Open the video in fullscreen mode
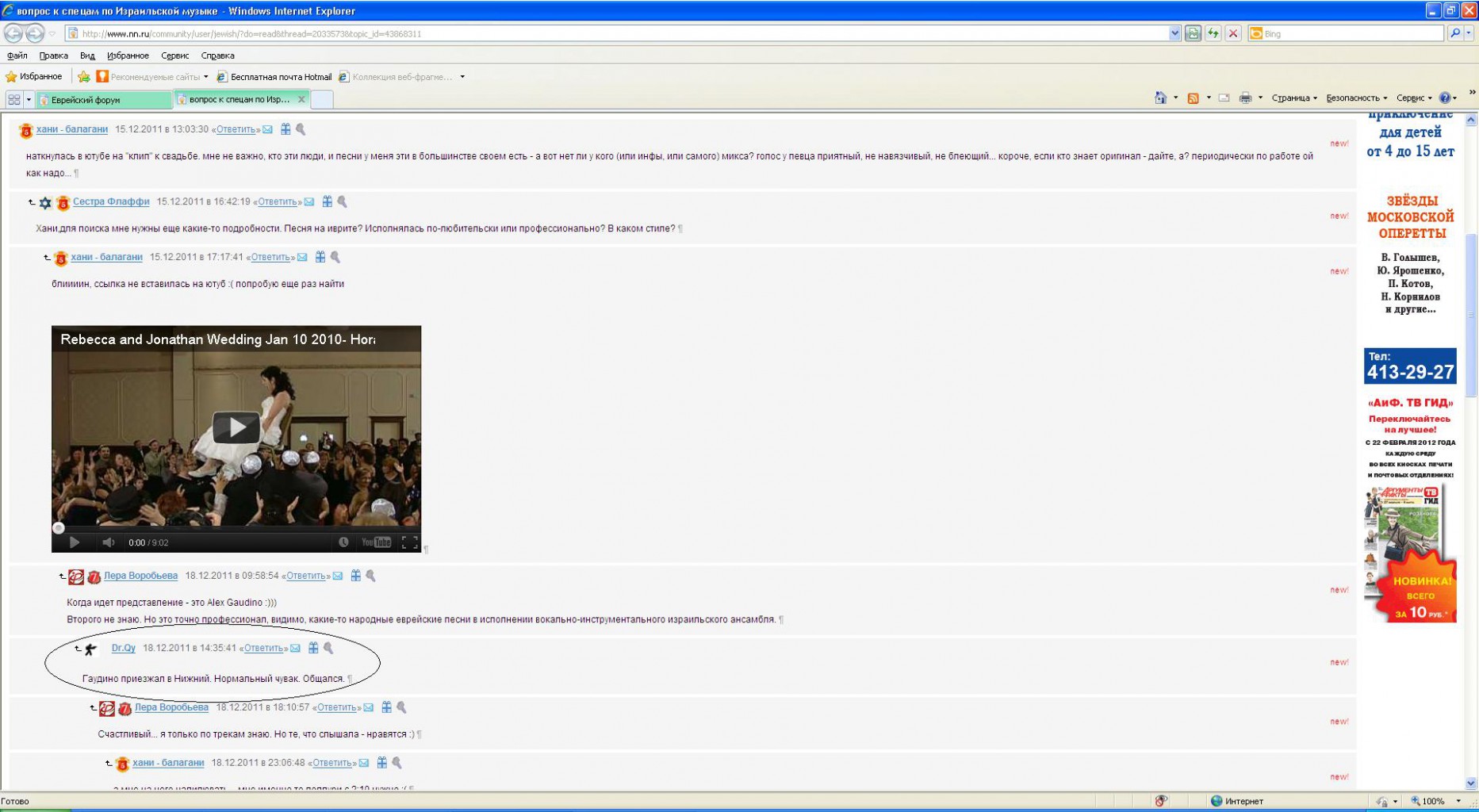The image size is (1479, 812). (x=409, y=542)
